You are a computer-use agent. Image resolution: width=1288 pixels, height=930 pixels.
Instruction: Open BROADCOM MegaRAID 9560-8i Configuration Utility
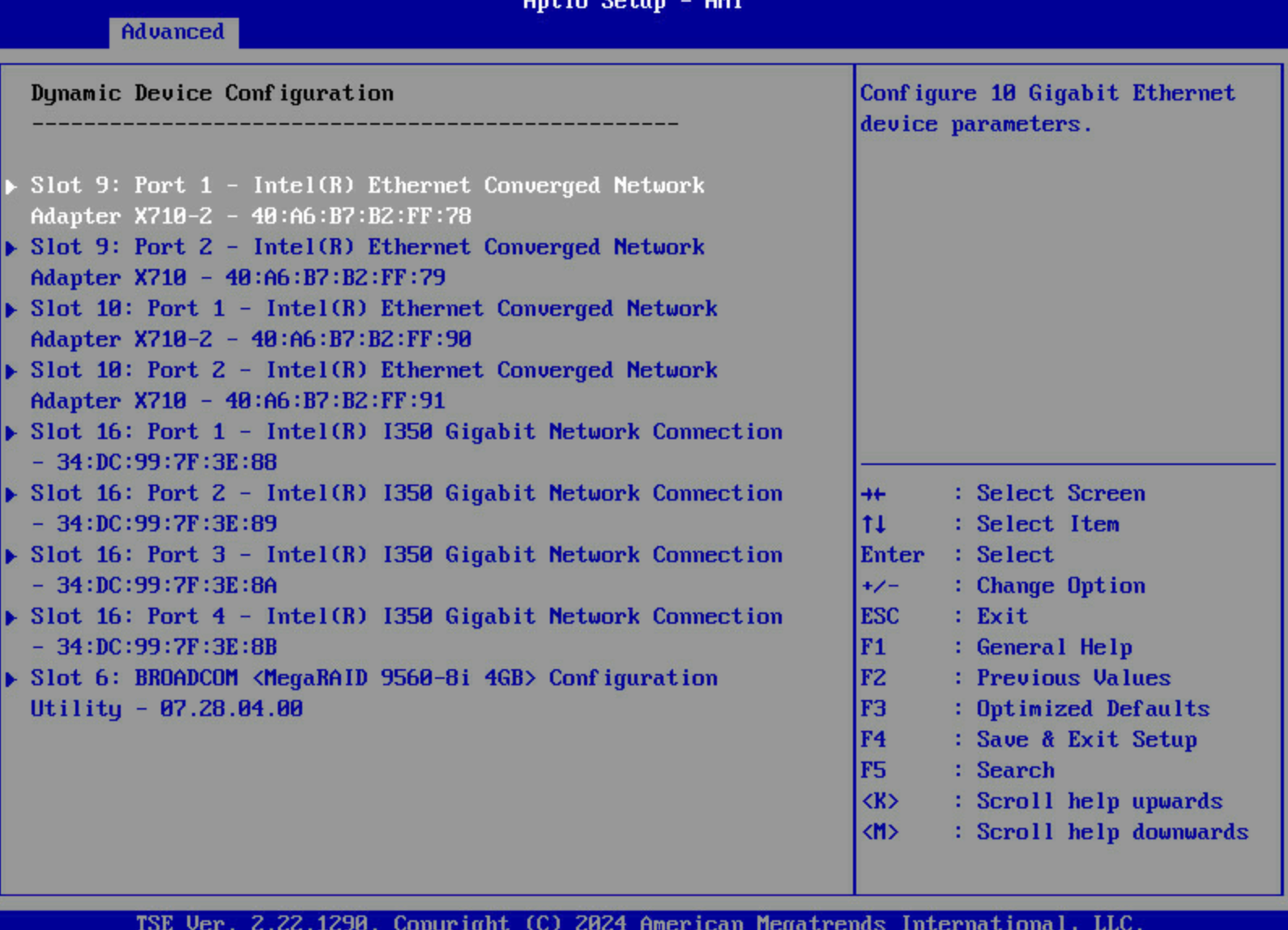tap(374, 693)
